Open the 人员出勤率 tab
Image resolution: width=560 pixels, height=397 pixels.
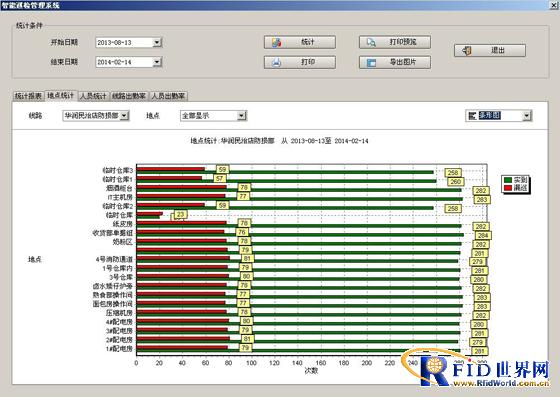168,96
